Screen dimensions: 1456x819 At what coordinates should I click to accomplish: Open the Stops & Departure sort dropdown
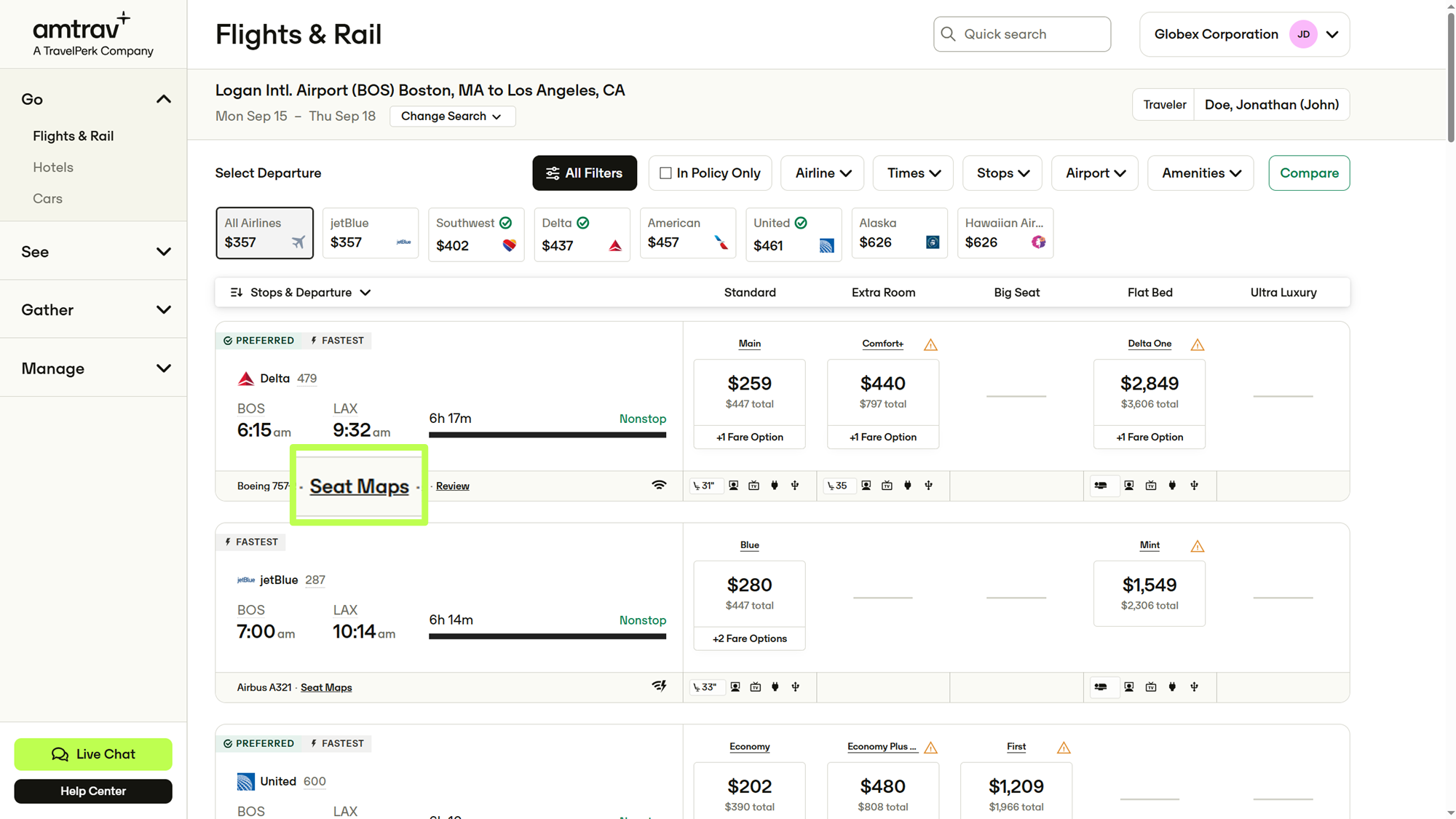pyautogui.click(x=301, y=293)
